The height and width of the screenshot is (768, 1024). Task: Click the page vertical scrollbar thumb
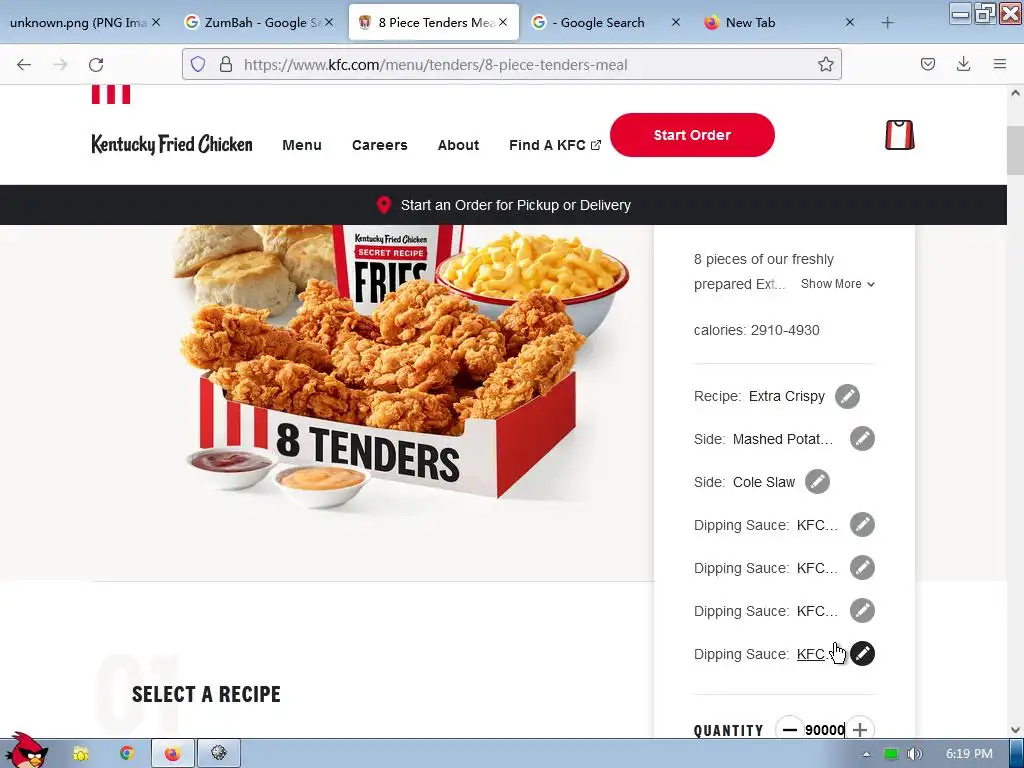tap(1015, 150)
